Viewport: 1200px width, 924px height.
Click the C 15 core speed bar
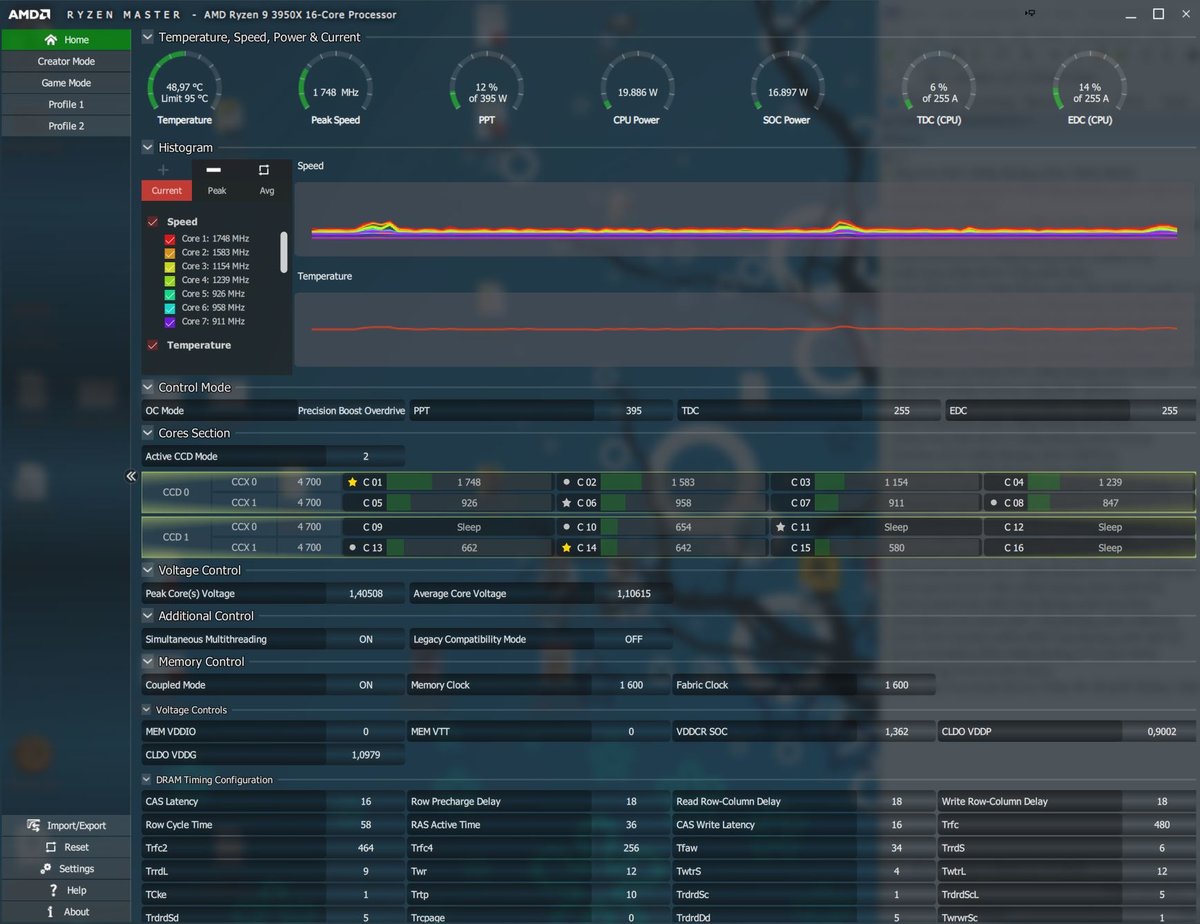(x=896, y=548)
